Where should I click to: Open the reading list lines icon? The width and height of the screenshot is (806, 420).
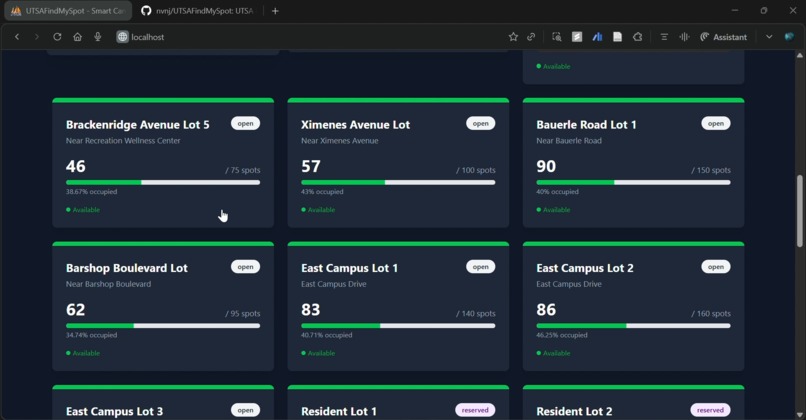click(x=664, y=37)
